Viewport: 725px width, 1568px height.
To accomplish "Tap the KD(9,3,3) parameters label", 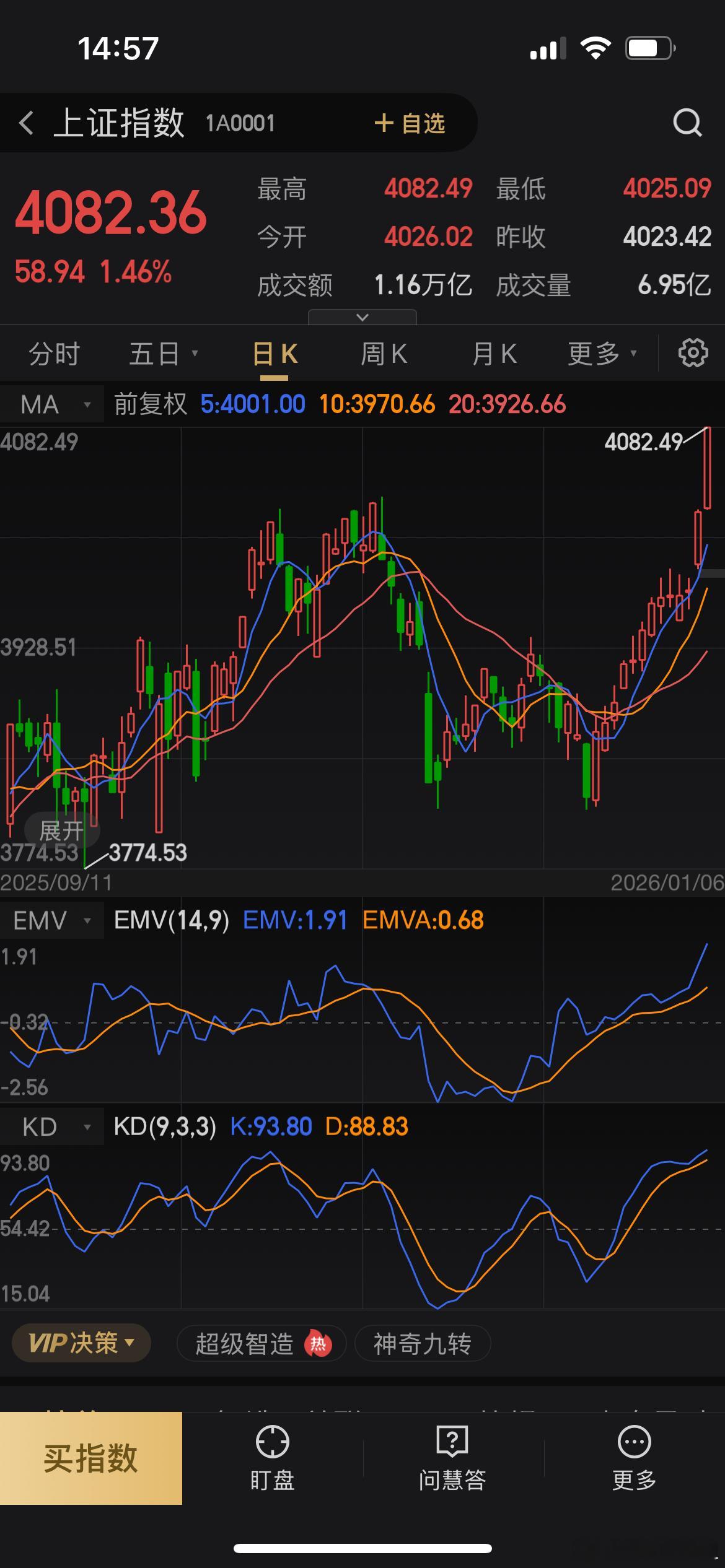I will pos(165,1126).
